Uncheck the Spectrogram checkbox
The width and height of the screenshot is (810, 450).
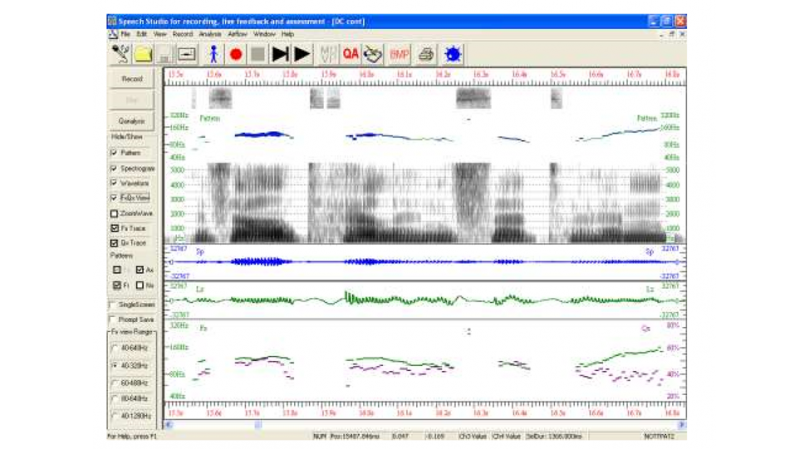coord(112,169)
